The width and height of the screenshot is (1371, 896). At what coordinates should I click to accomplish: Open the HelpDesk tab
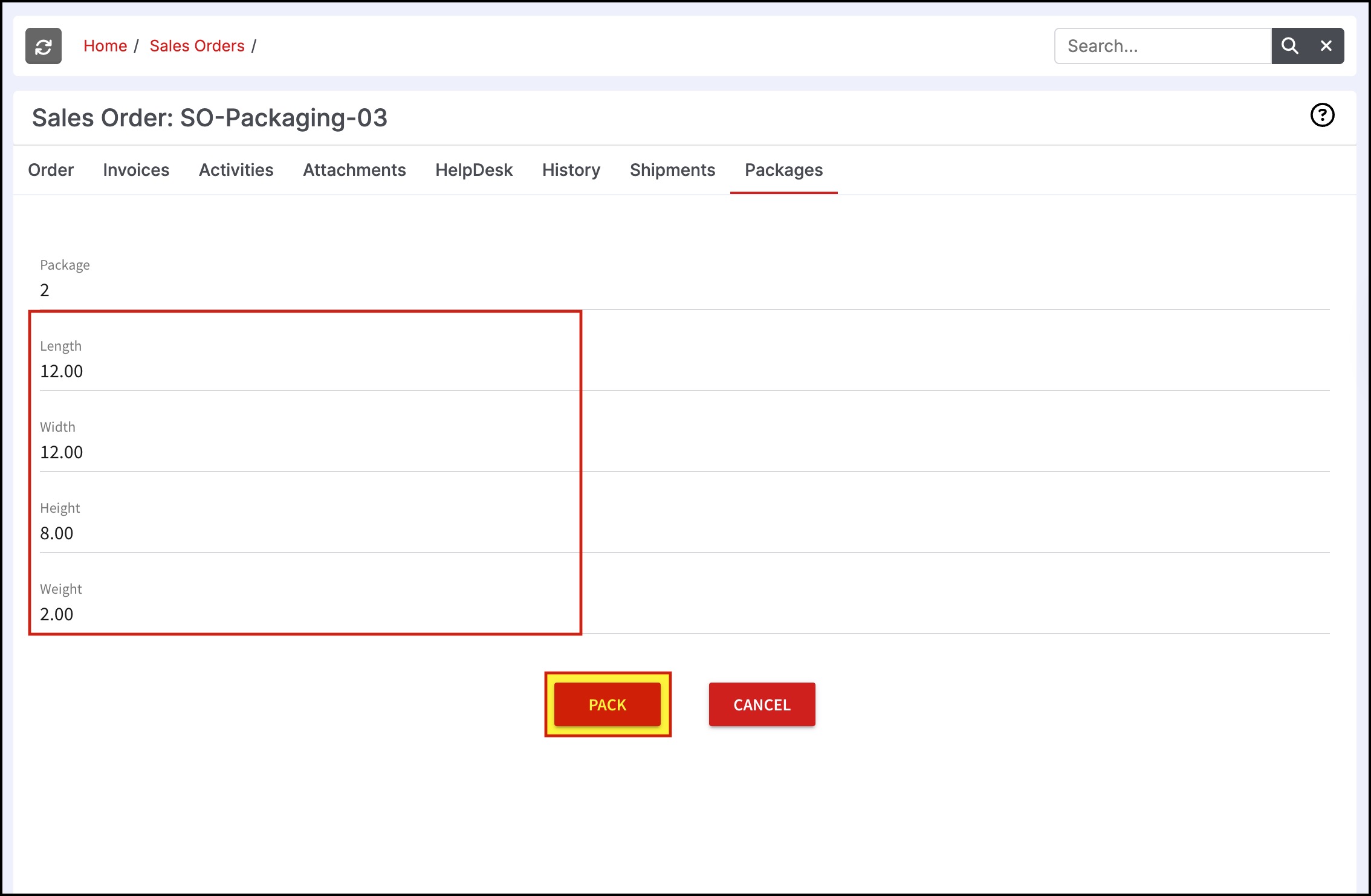474,170
